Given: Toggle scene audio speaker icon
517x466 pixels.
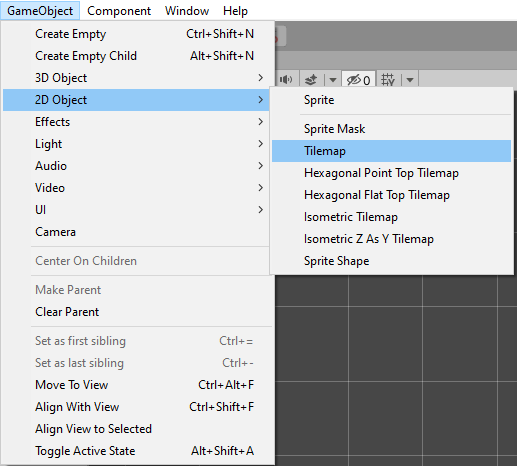Looking at the screenshot, I should tap(286, 80).
